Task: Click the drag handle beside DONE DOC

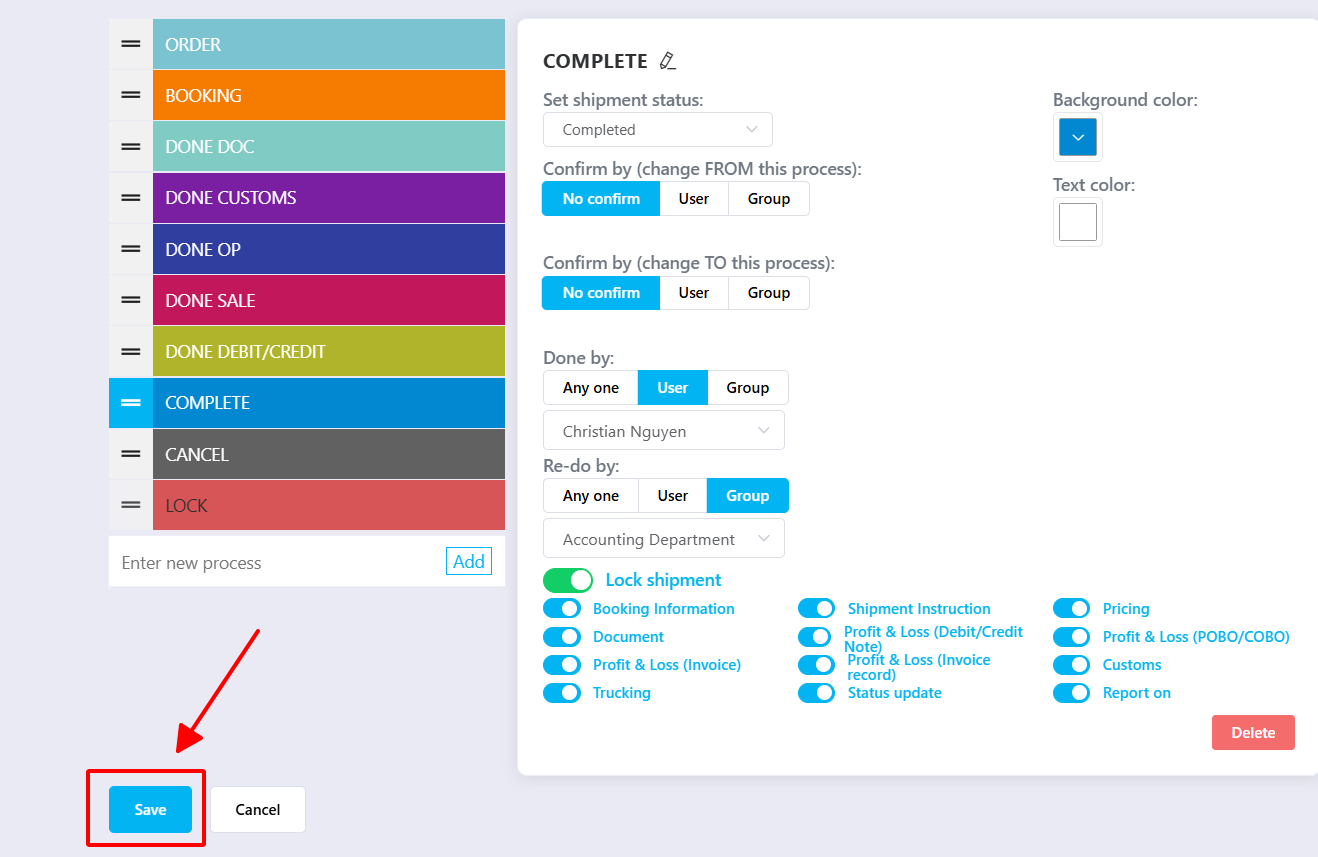Action: [x=131, y=146]
